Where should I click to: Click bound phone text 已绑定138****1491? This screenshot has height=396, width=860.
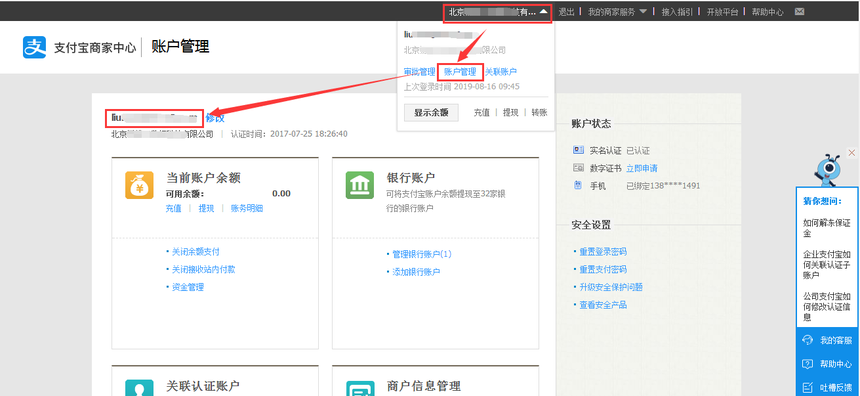(x=663, y=186)
